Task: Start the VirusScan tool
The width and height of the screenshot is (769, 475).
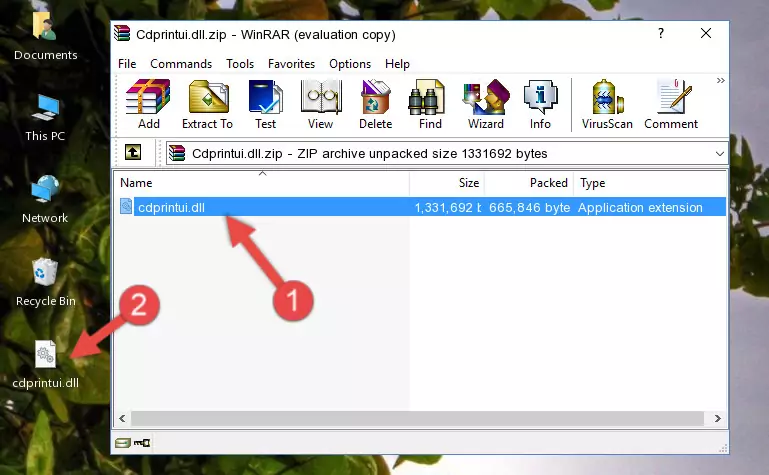Action: point(607,104)
